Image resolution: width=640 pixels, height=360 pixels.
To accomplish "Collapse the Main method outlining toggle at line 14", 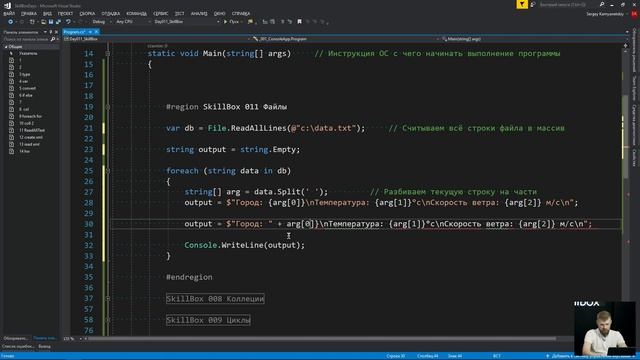I will coord(108,53).
